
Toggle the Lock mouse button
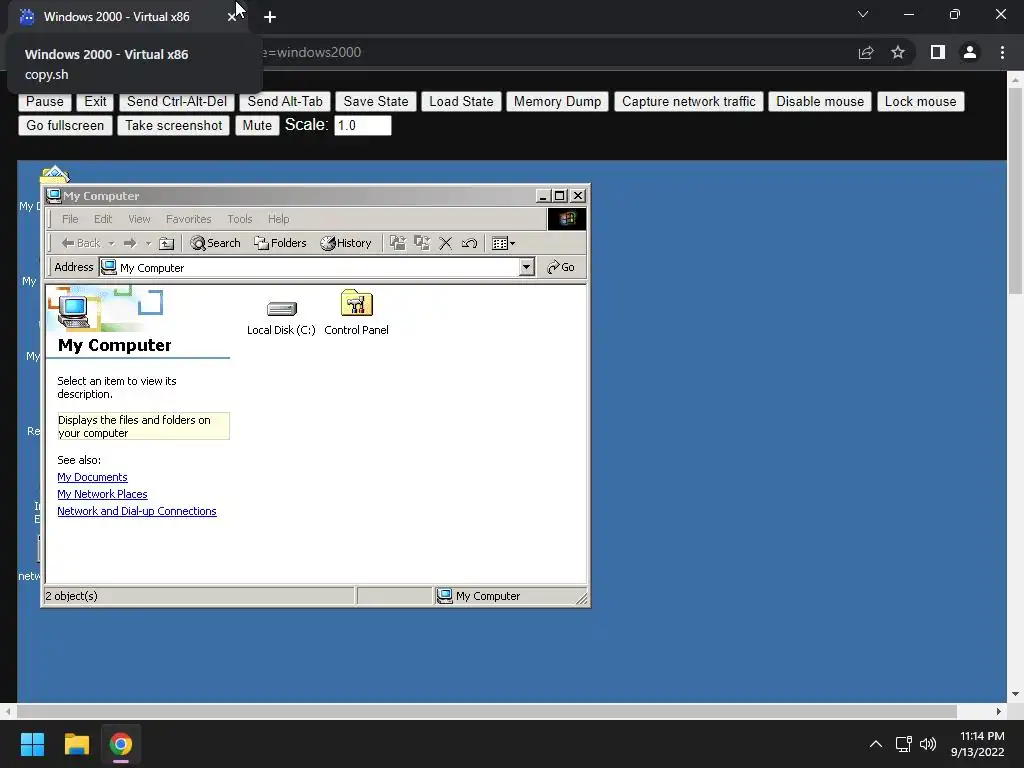click(x=921, y=102)
